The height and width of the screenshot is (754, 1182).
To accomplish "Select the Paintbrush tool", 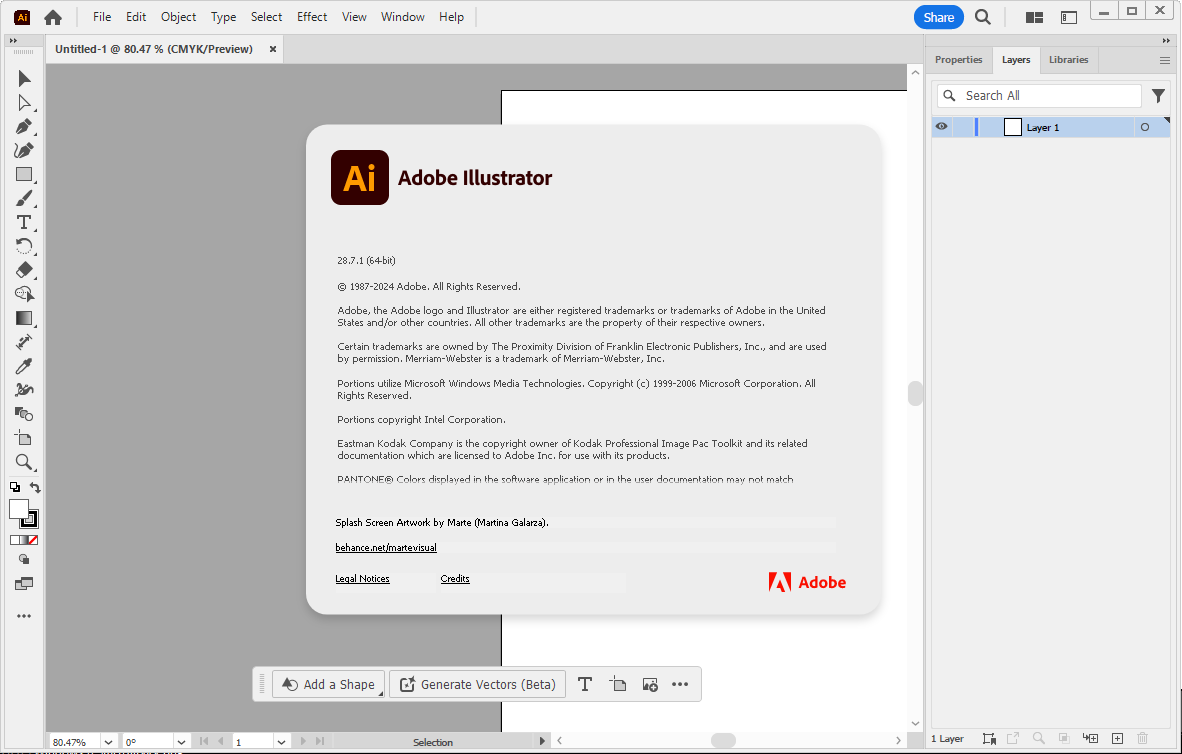I will (24, 198).
